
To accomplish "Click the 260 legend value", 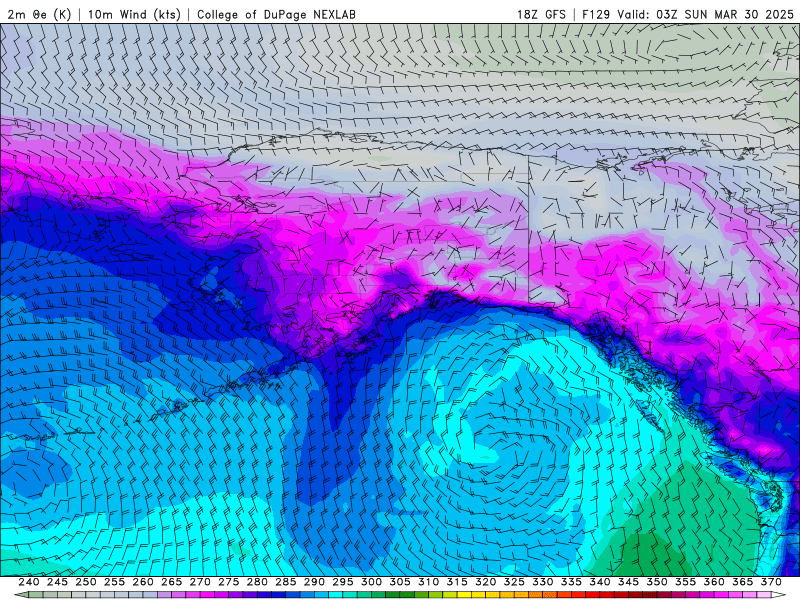I will (x=143, y=582).
